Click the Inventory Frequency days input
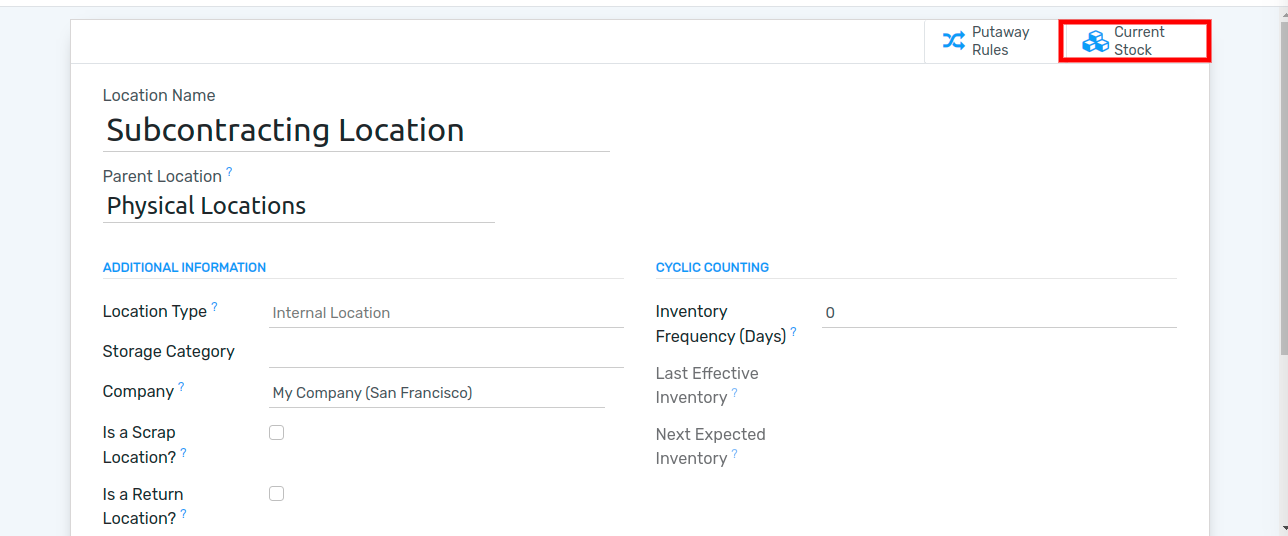Image resolution: width=1288 pixels, height=536 pixels. pos(999,313)
